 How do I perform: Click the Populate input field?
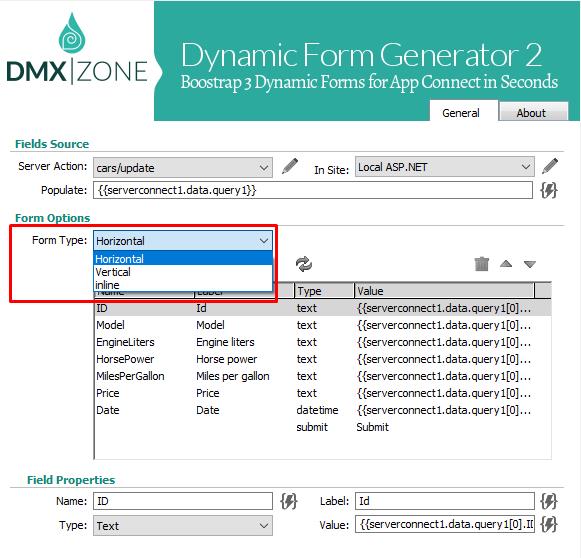[x=313, y=190]
